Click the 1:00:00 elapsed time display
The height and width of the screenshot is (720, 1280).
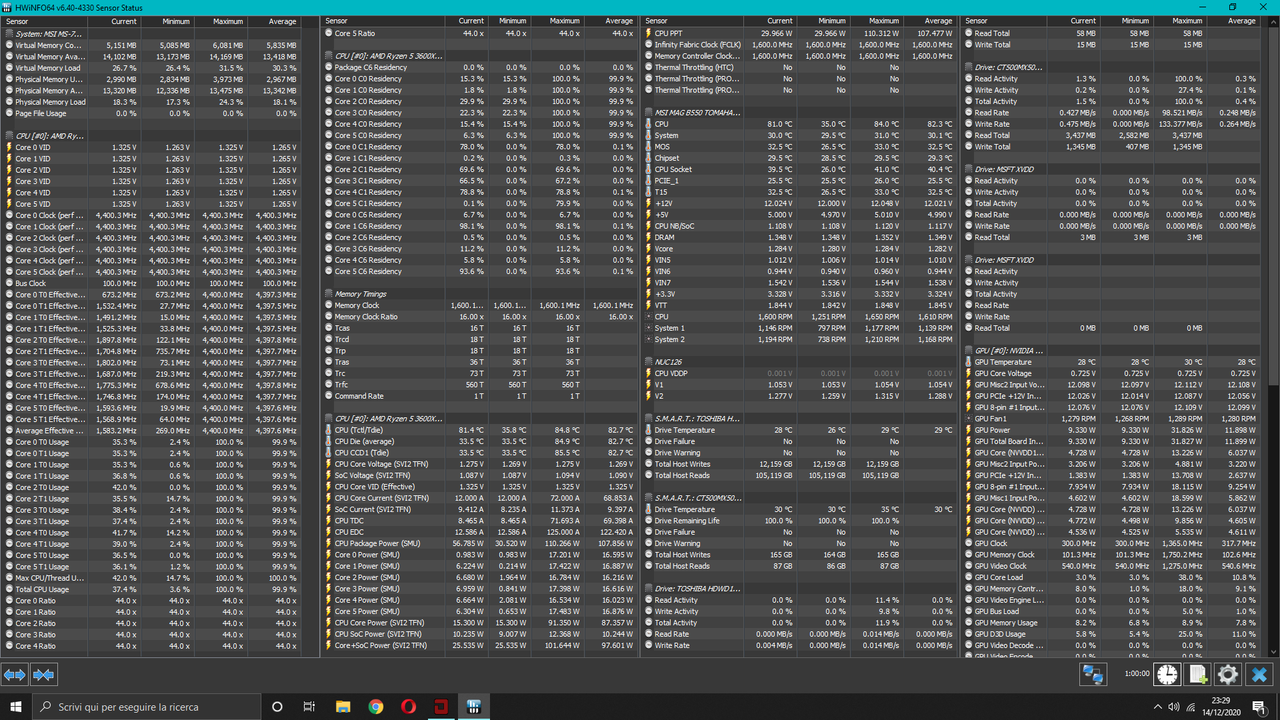(1136, 674)
